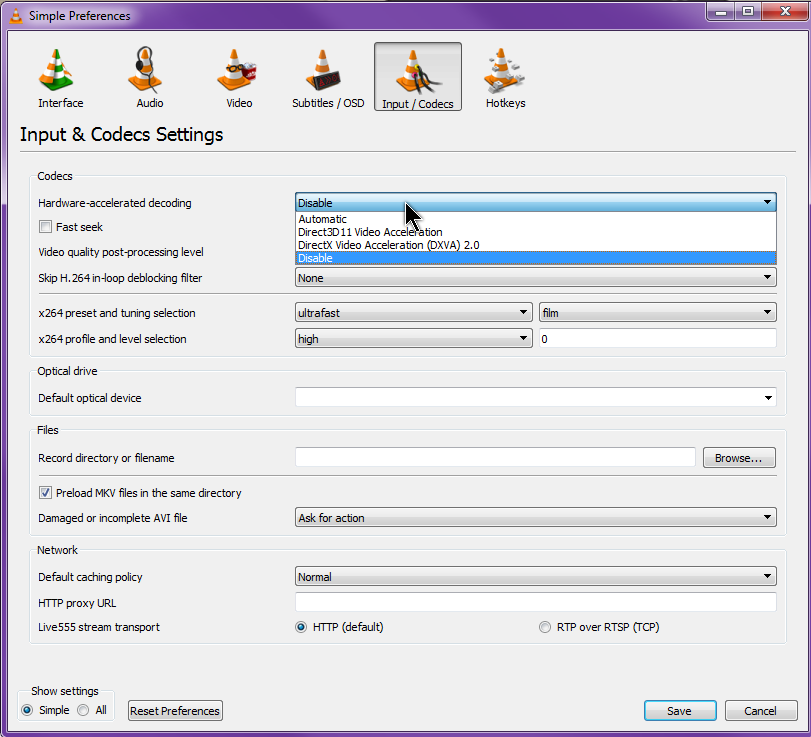Open the Interface preferences category
The height and width of the screenshot is (737, 811).
[60, 78]
